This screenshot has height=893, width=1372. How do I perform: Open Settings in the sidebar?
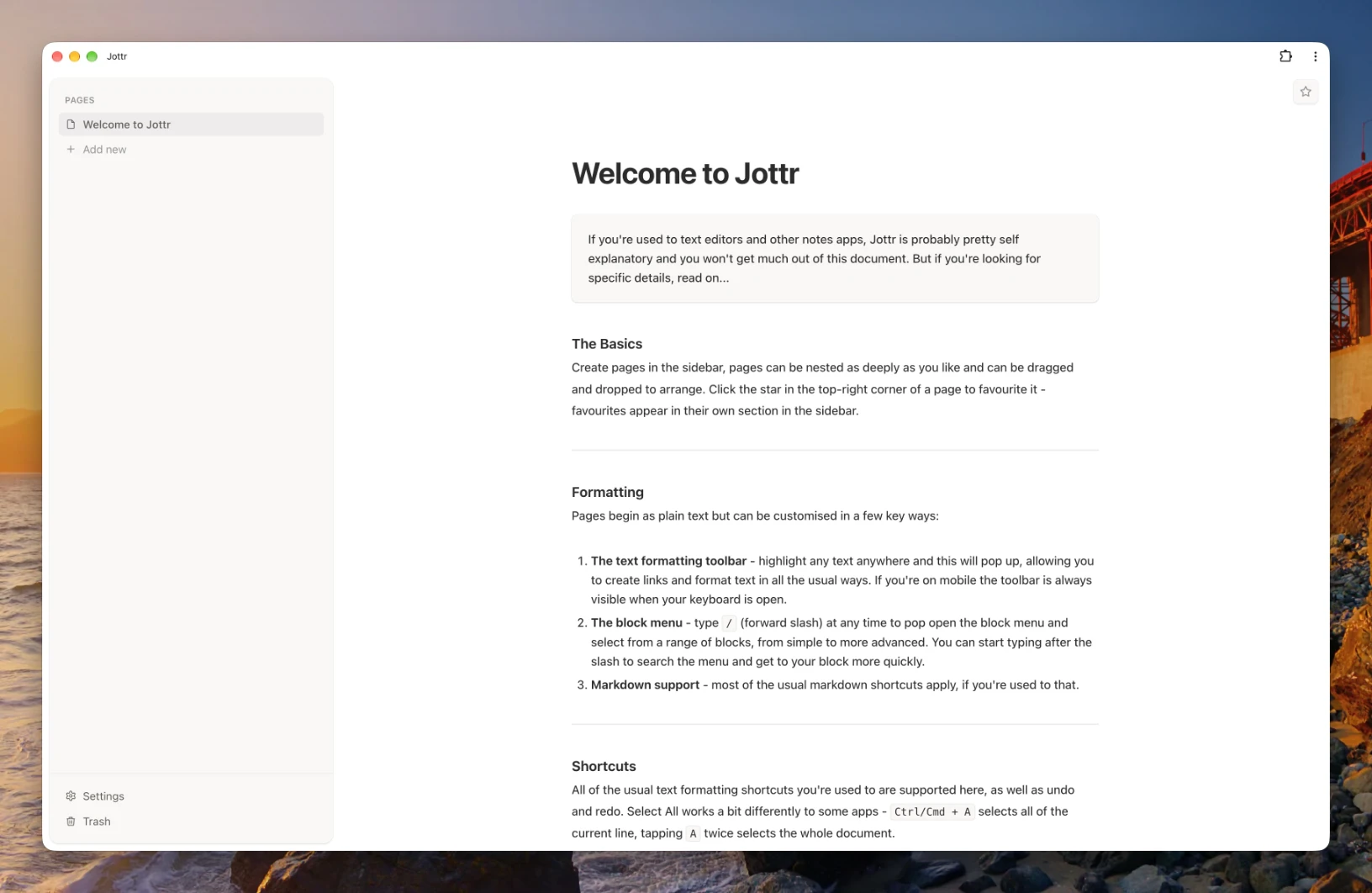point(191,795)
